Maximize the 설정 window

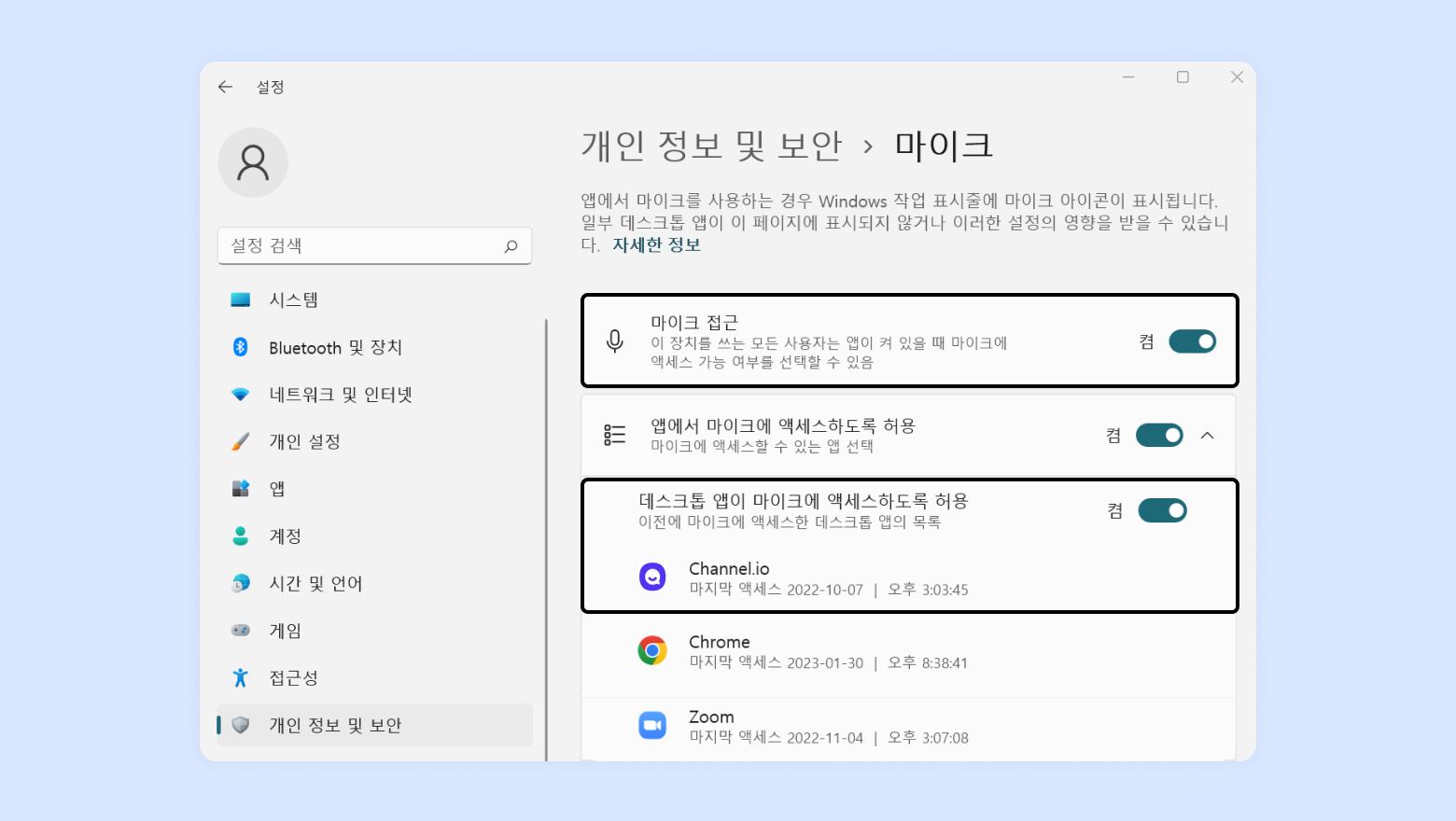[x=1183, y=77]
